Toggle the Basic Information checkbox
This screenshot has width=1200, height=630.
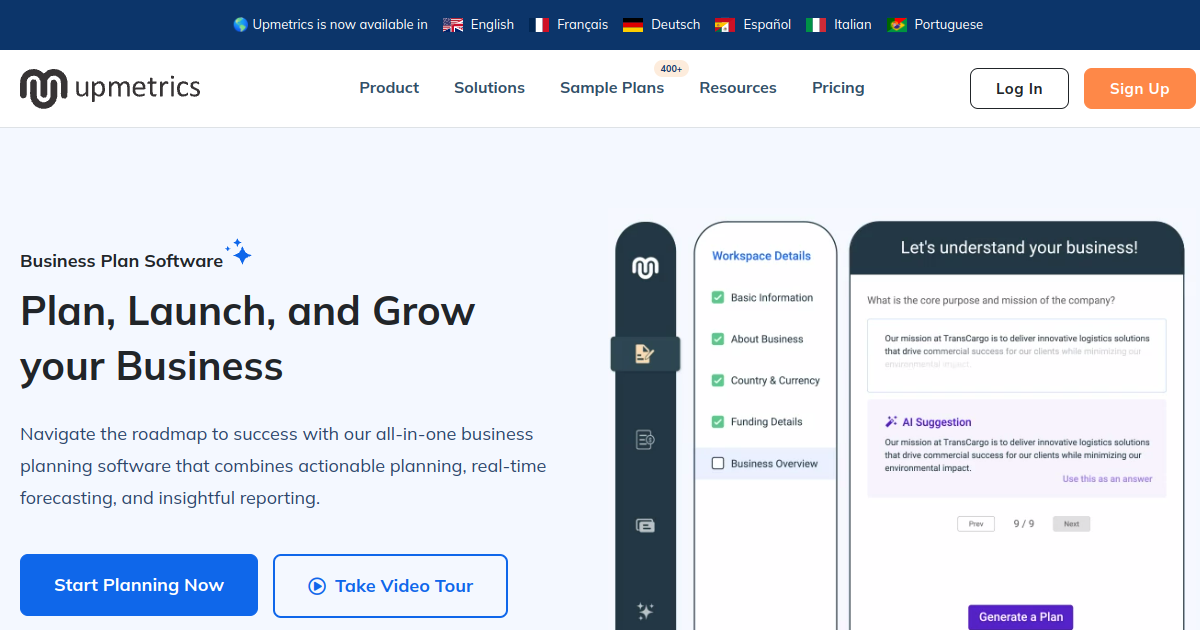coord(717,298)
